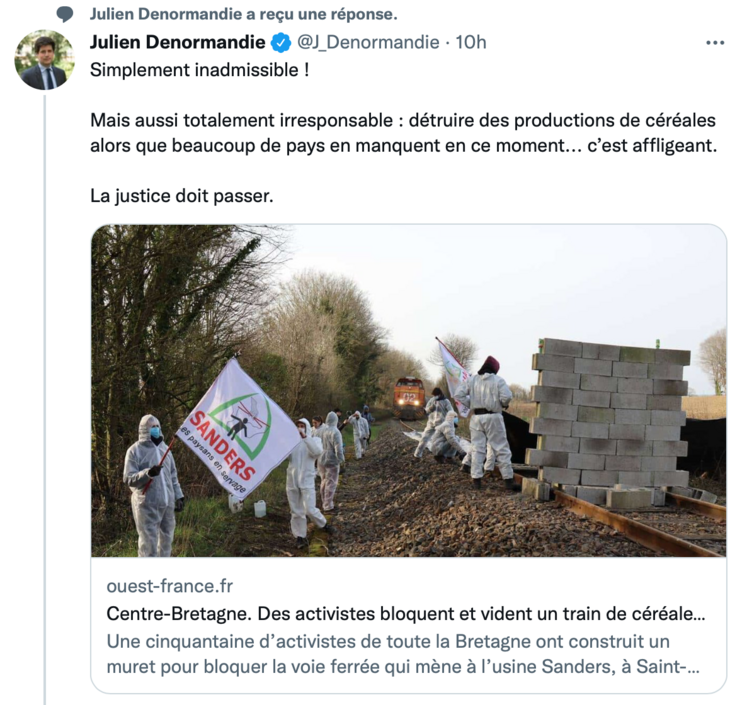Open Julien Denormandie's profile picture
Image resolution: width=747 pixels, height=705 pixels.
[x=44, y=60]
